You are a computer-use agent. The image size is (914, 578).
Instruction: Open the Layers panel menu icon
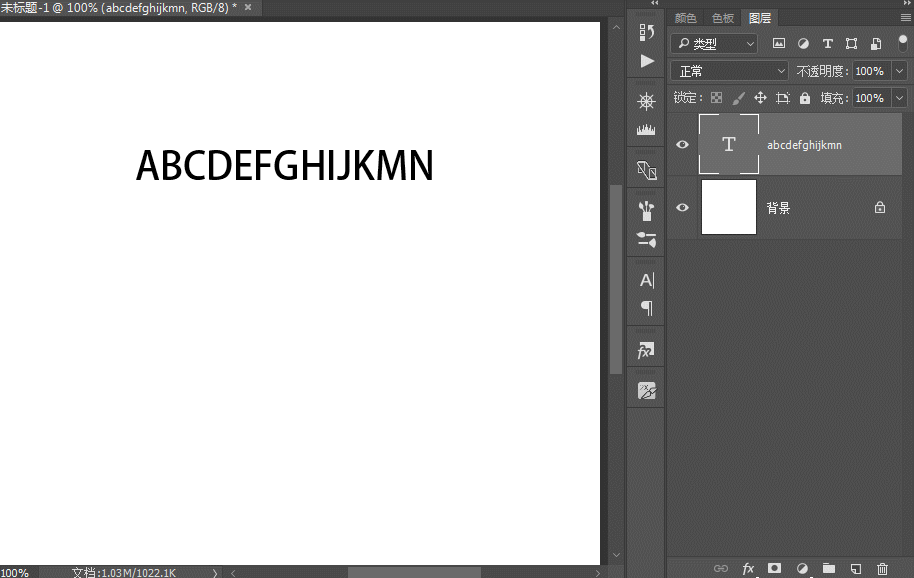click(x=906, y=18)
